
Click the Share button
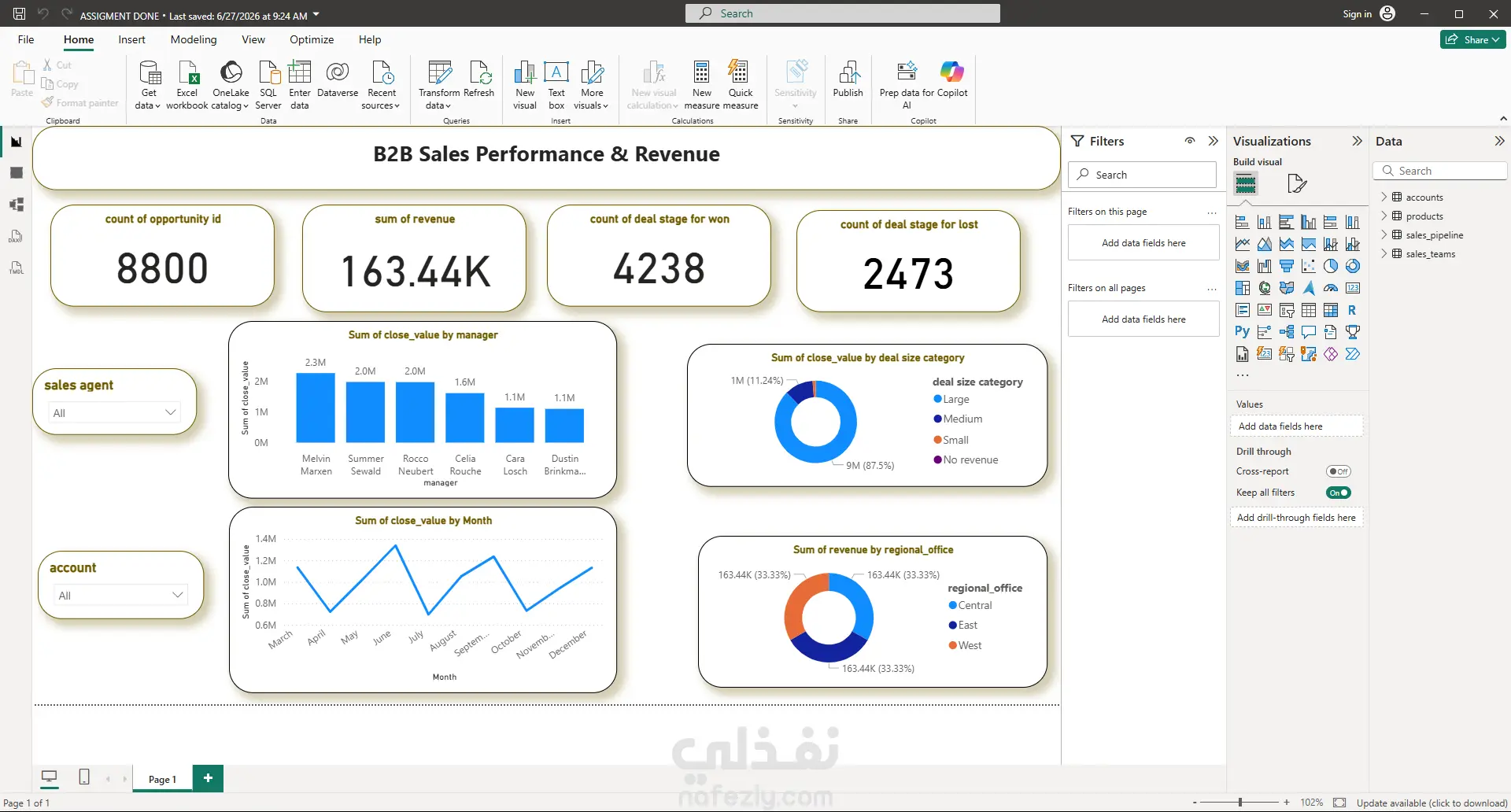click(x=1472, y=39)
